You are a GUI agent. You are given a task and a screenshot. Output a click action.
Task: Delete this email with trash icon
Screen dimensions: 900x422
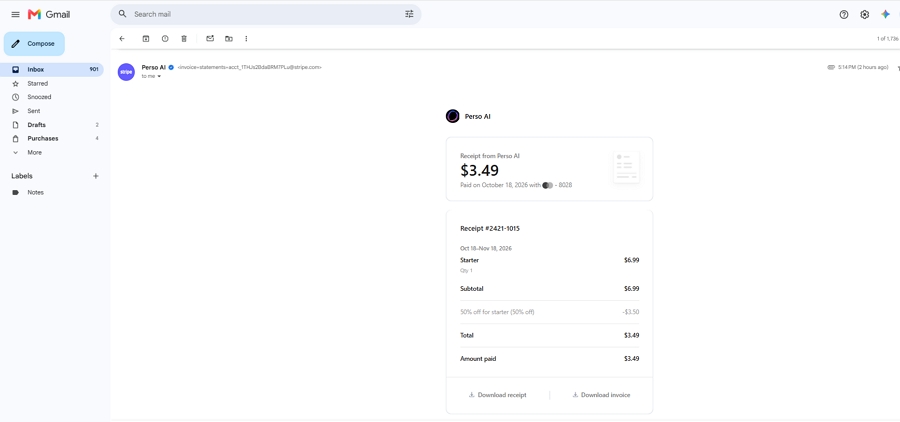[184, 38]
